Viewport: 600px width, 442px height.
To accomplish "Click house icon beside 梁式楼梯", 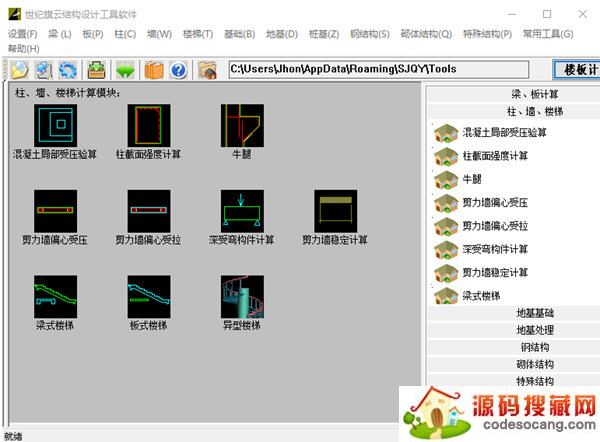I will [x=446, y=296].
